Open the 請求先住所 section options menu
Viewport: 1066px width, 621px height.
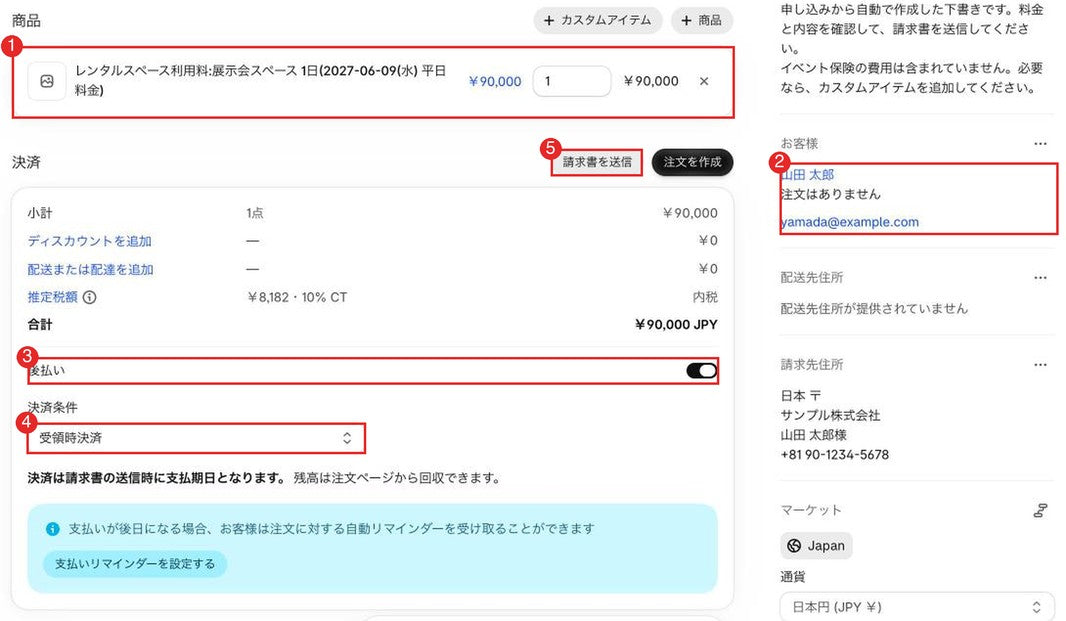click(x=1040, y=365)
